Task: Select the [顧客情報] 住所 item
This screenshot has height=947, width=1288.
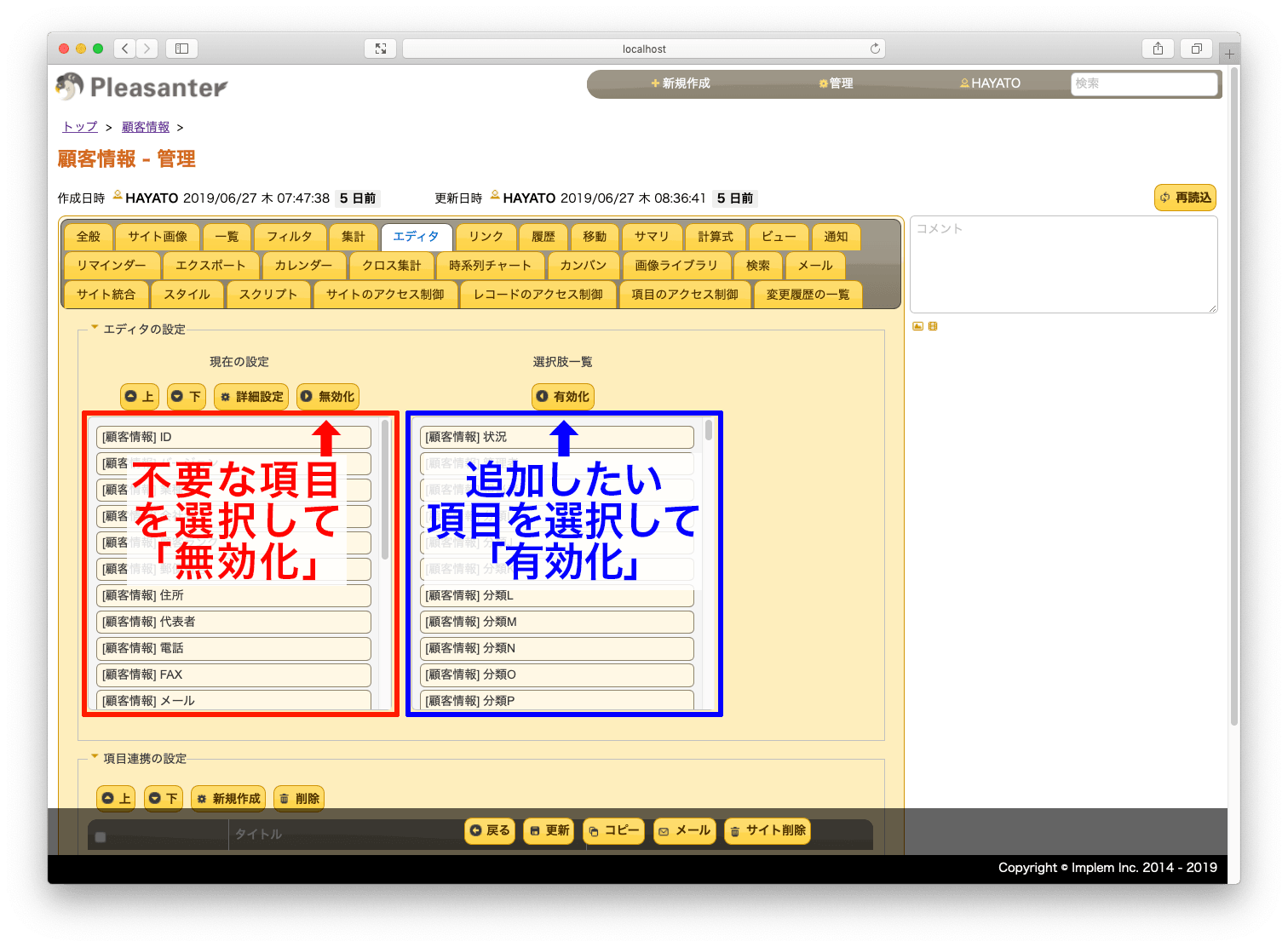Action: click(233, 595)
